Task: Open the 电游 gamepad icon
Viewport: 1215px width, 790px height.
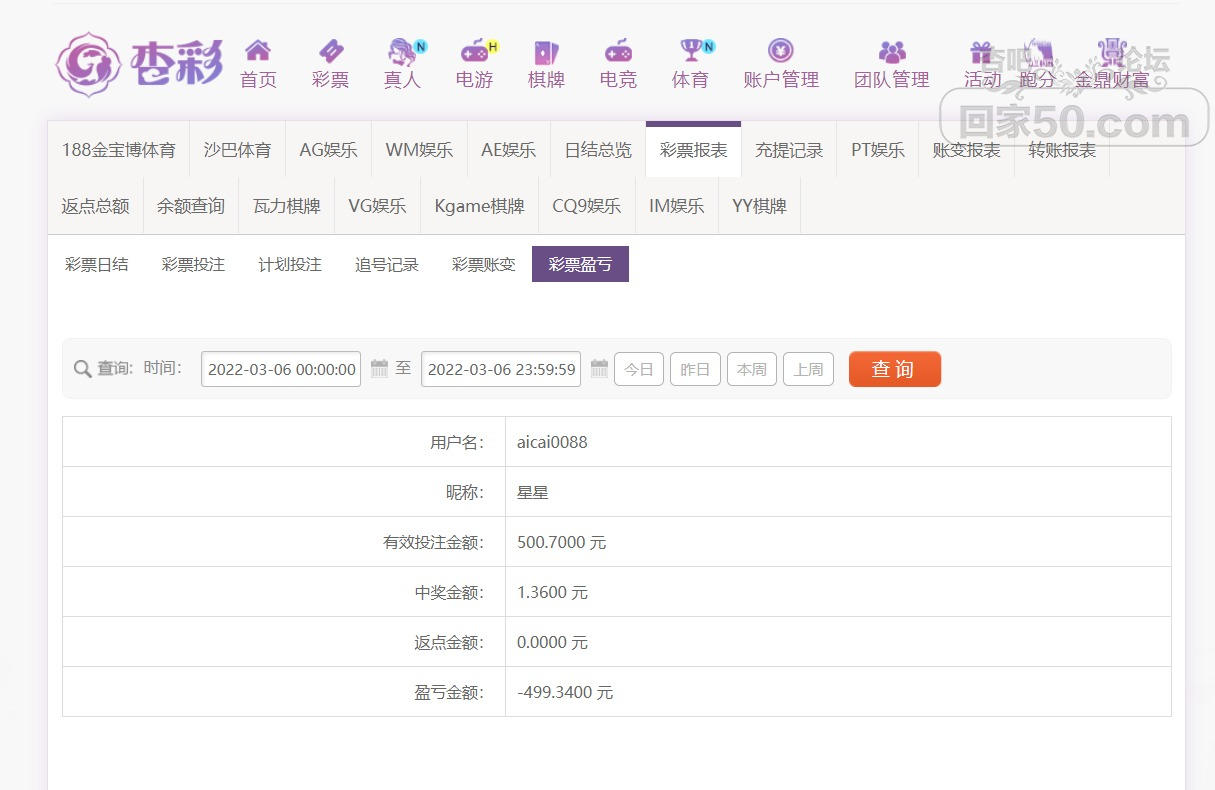Action: pos(474,51)
